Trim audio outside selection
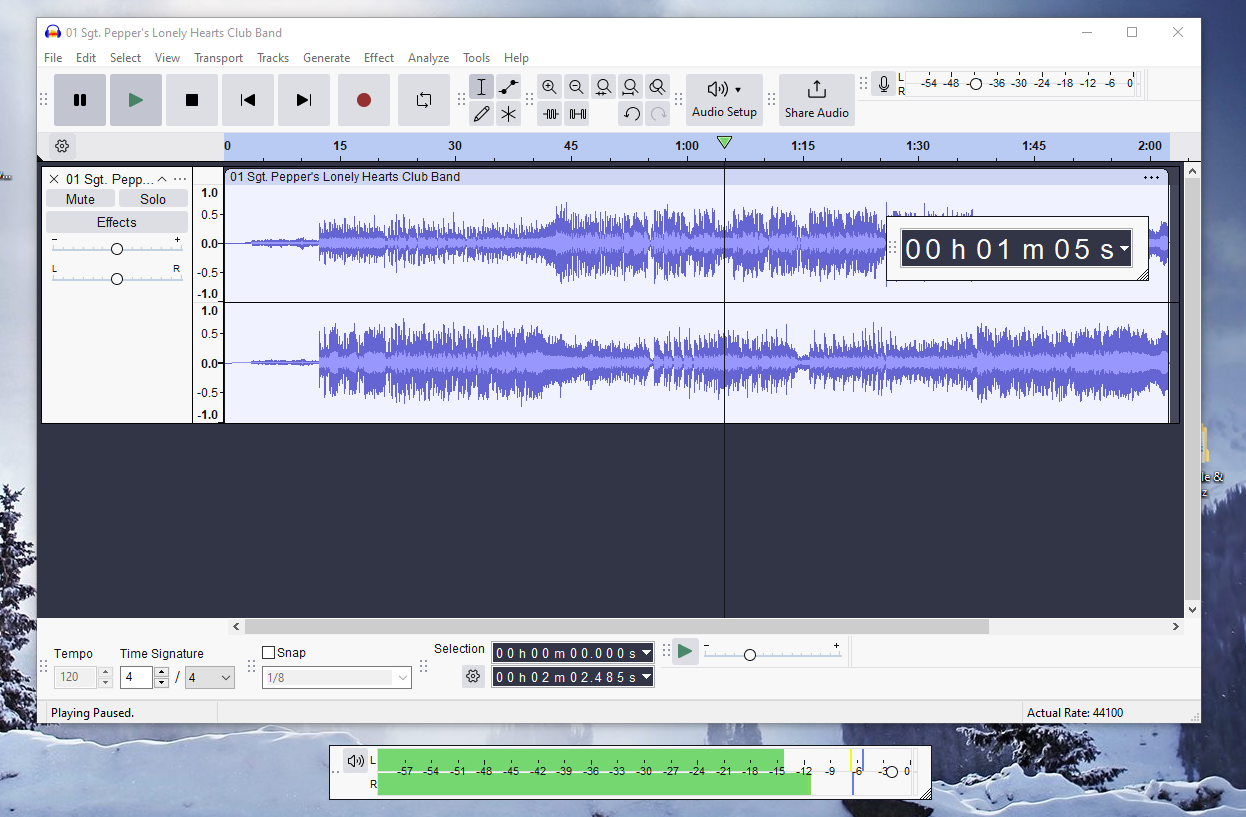The height and width of the screenshot is (817, 1246). pos(549,114)
